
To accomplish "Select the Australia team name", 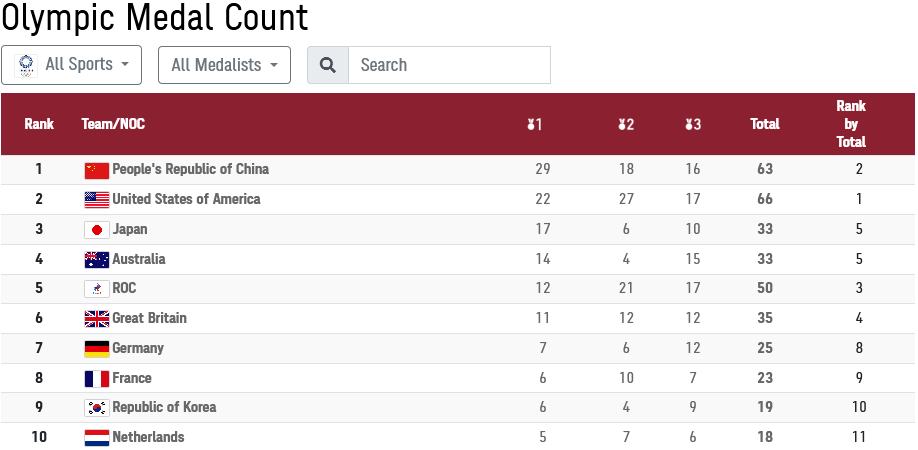I will (x=139, y=259).
